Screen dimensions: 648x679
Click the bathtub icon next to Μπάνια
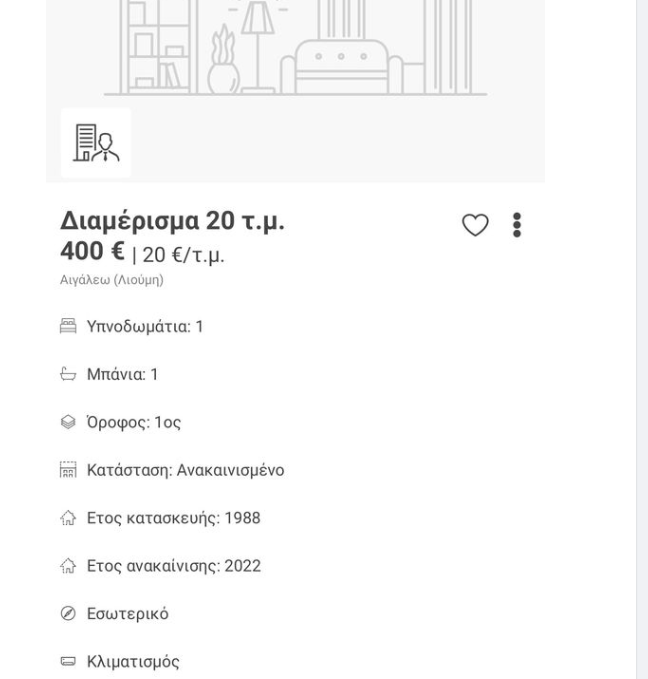click(68, 374)
